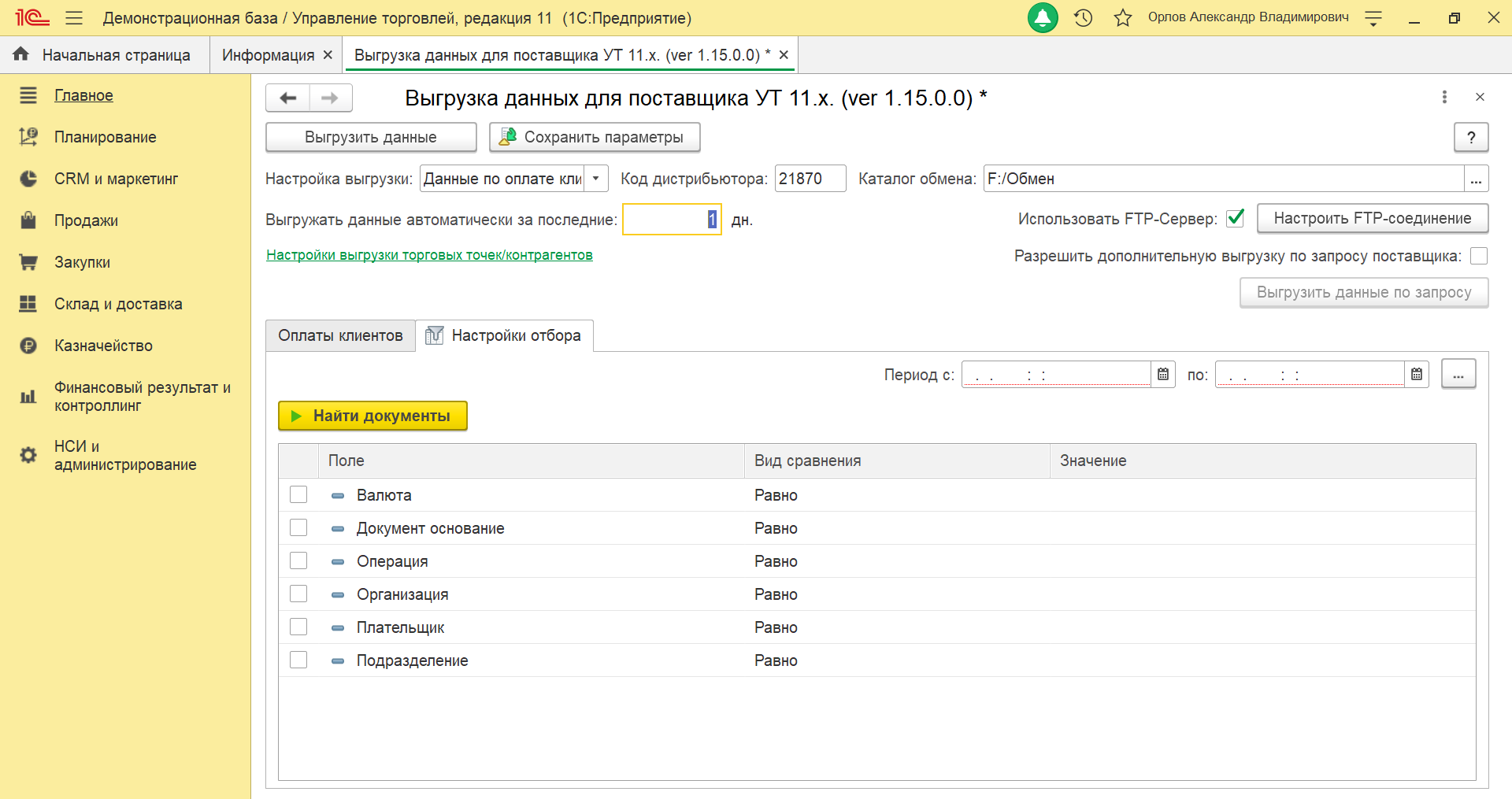Go forward with the right arrow

[331, 98]
